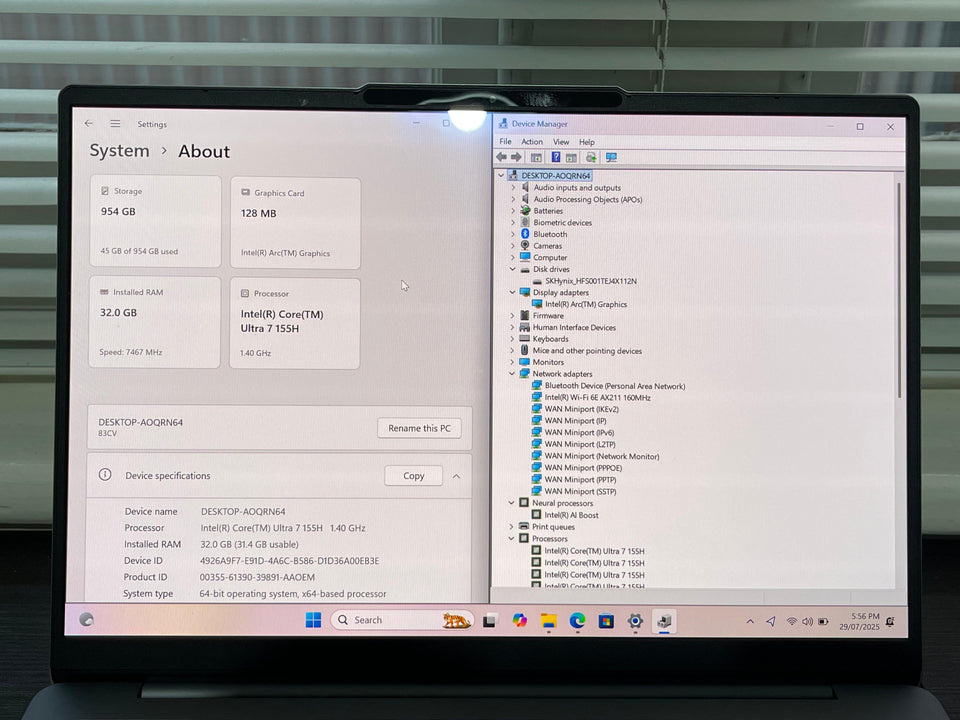Screen dimensions: 960x720
Task: Click the location arrow icon in the tray
Action: click(771, 621)
